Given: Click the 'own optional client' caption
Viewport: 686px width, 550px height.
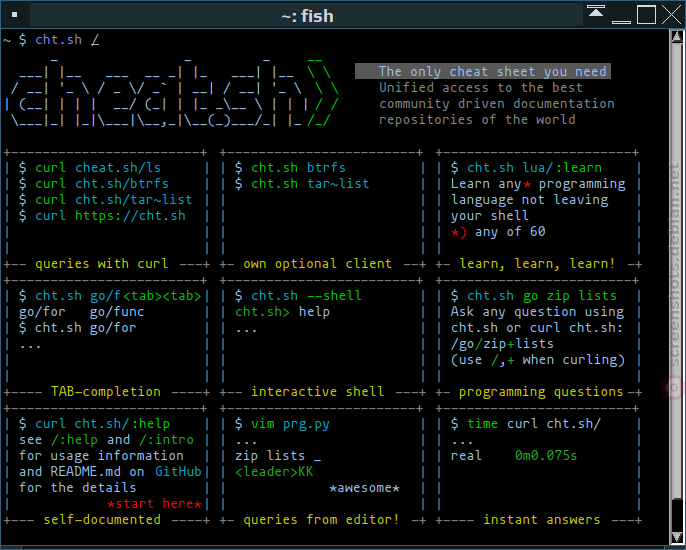Looking at the screenshot, I should pos(318,264).
